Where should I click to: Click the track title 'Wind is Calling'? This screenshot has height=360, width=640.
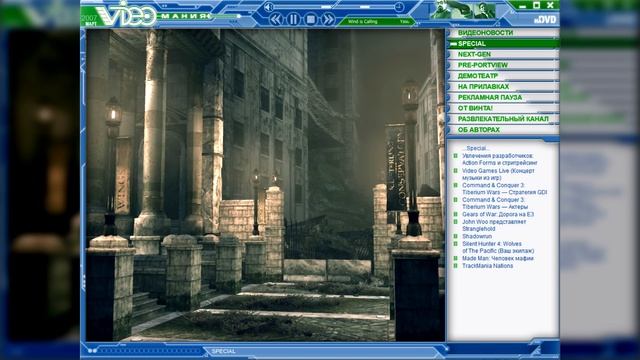(362, 22)
